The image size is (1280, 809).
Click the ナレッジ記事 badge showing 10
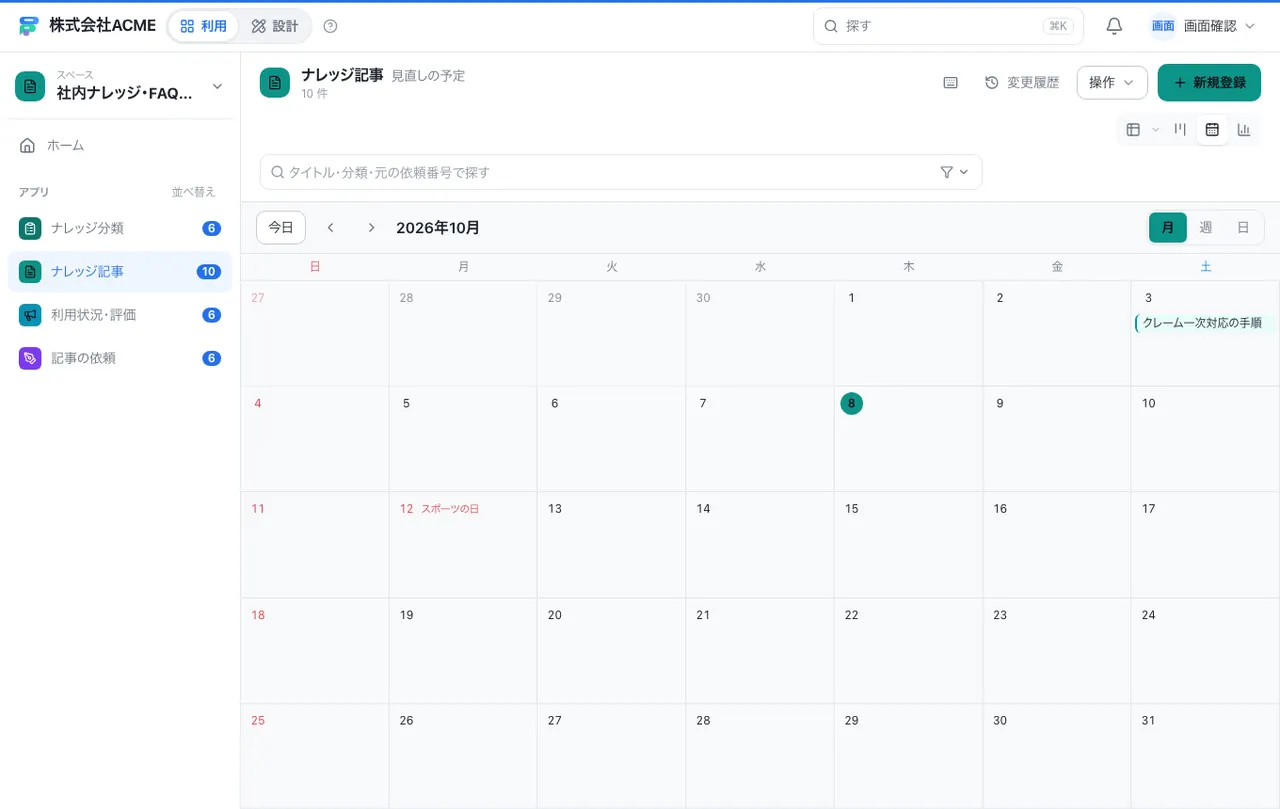coord(209,272)
